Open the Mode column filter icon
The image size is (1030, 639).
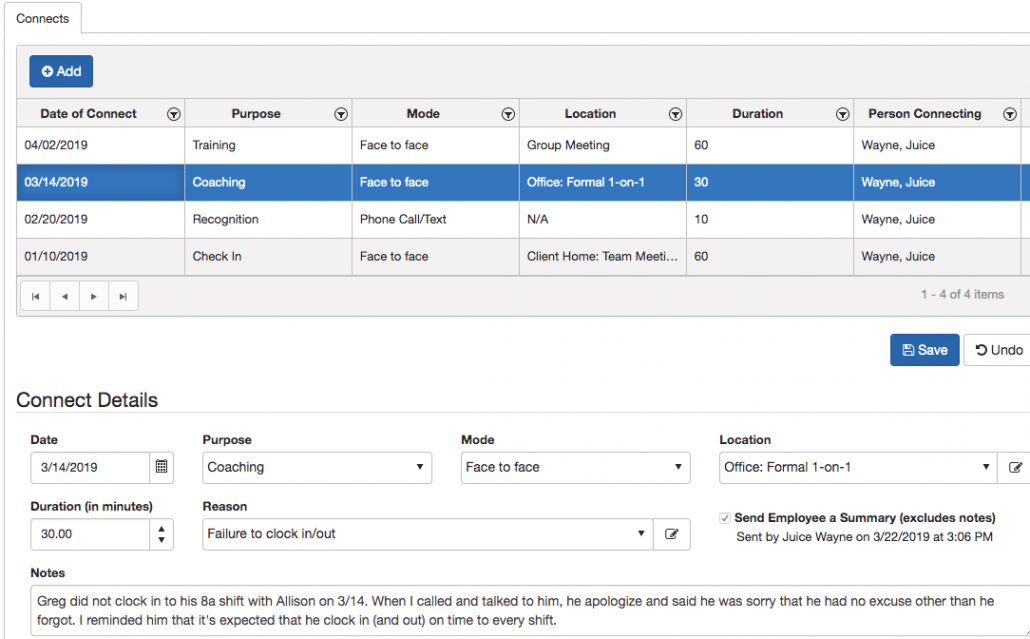coord(508,114)
